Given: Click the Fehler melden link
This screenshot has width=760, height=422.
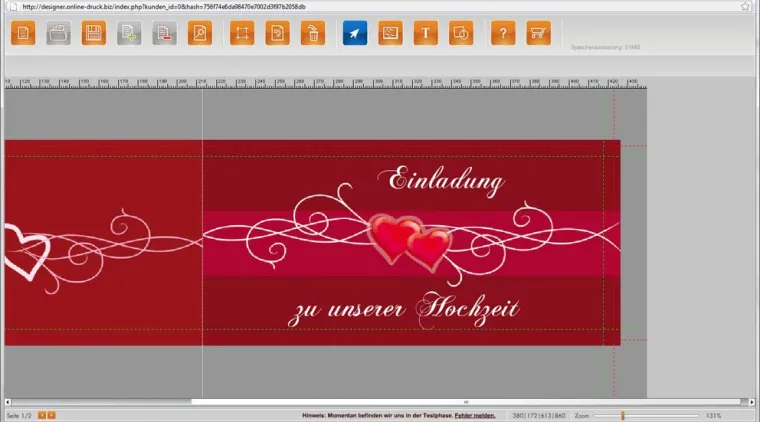Looking at the screenshot, I should tap(475, 415).
